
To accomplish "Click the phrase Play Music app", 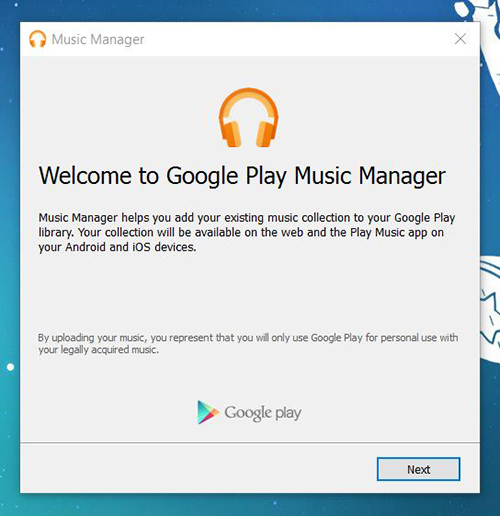I will [389, 232].
